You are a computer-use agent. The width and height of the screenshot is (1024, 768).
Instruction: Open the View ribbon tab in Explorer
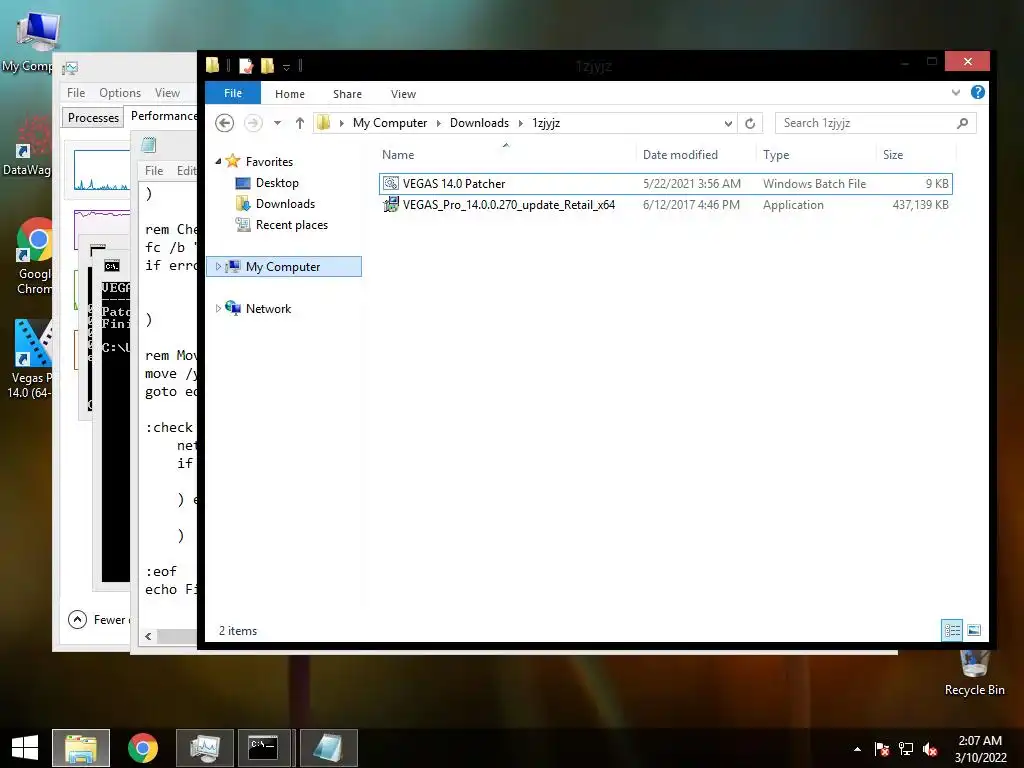403,94
